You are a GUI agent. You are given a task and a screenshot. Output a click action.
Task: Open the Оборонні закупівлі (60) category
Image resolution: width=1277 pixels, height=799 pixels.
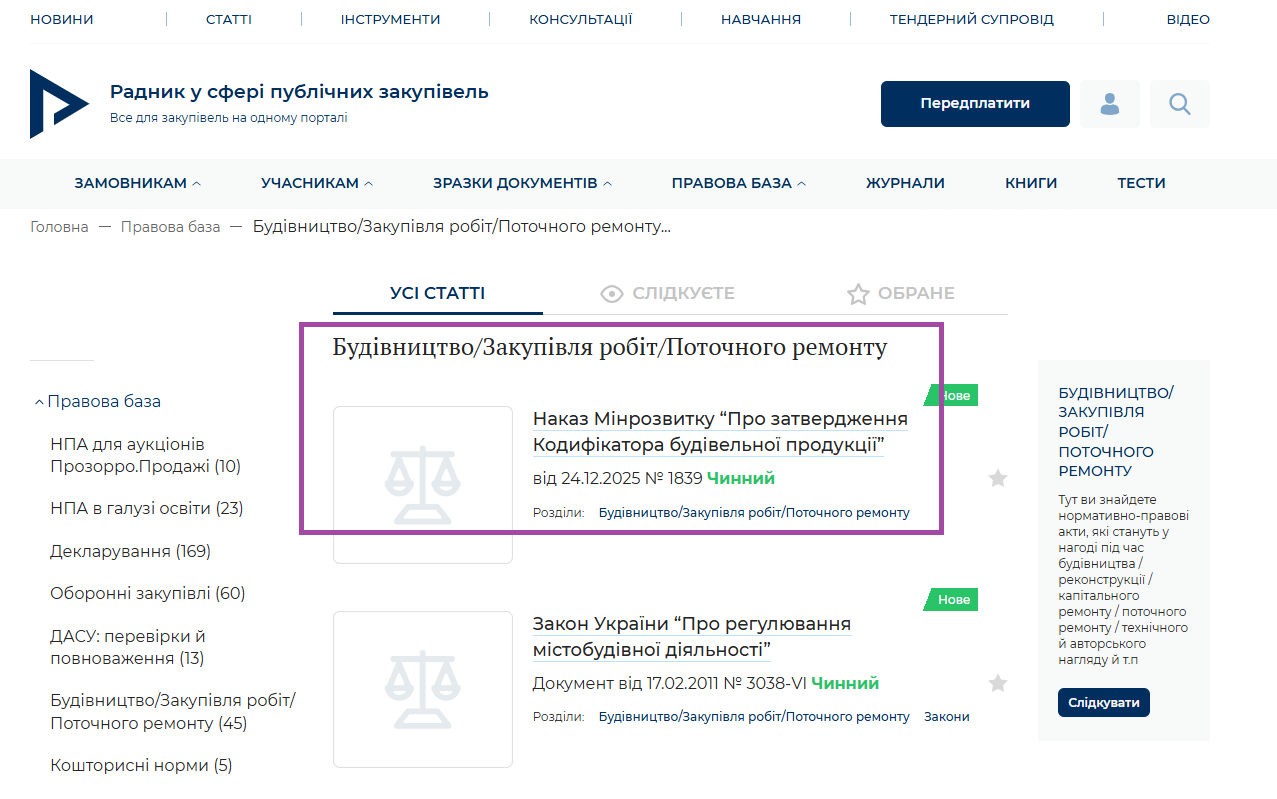tap(147, 594)
